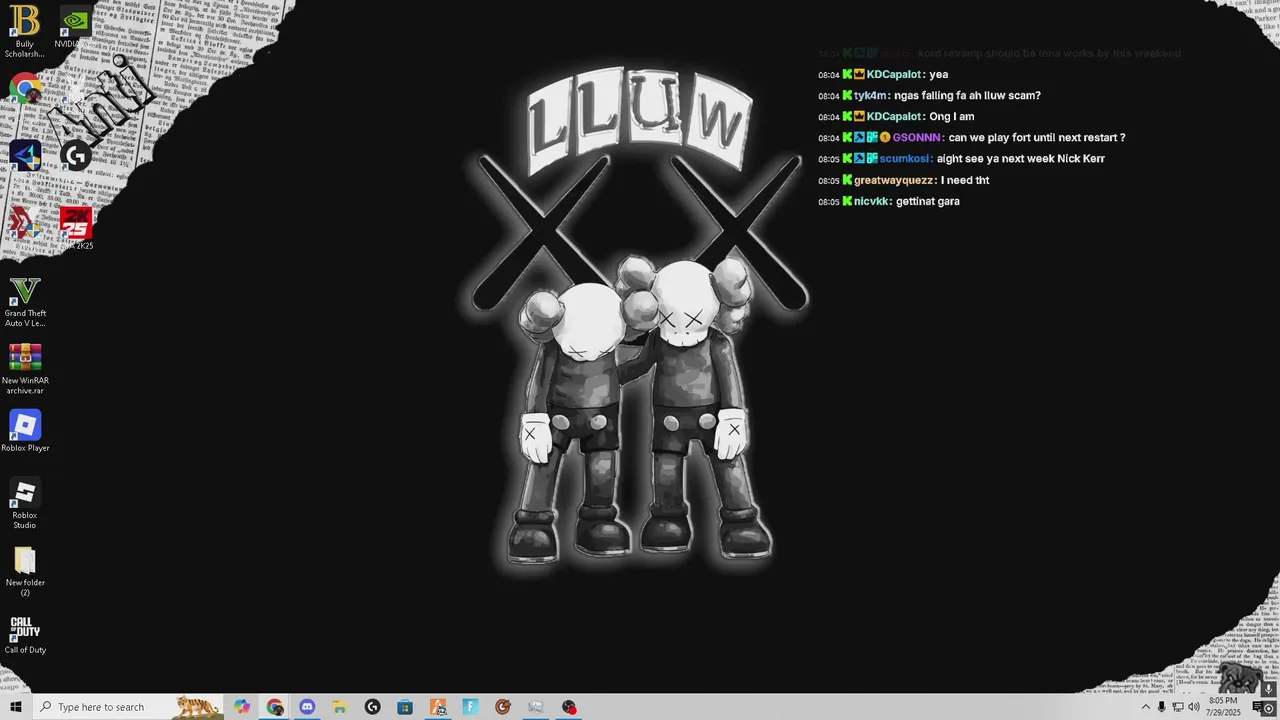Launch Call of Duty from the desktop
Screen dimensions: 1280x720
pos(24,634)
